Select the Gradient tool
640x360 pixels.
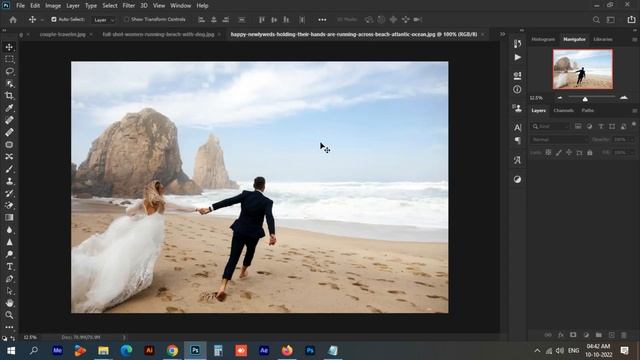pos(9,218)
